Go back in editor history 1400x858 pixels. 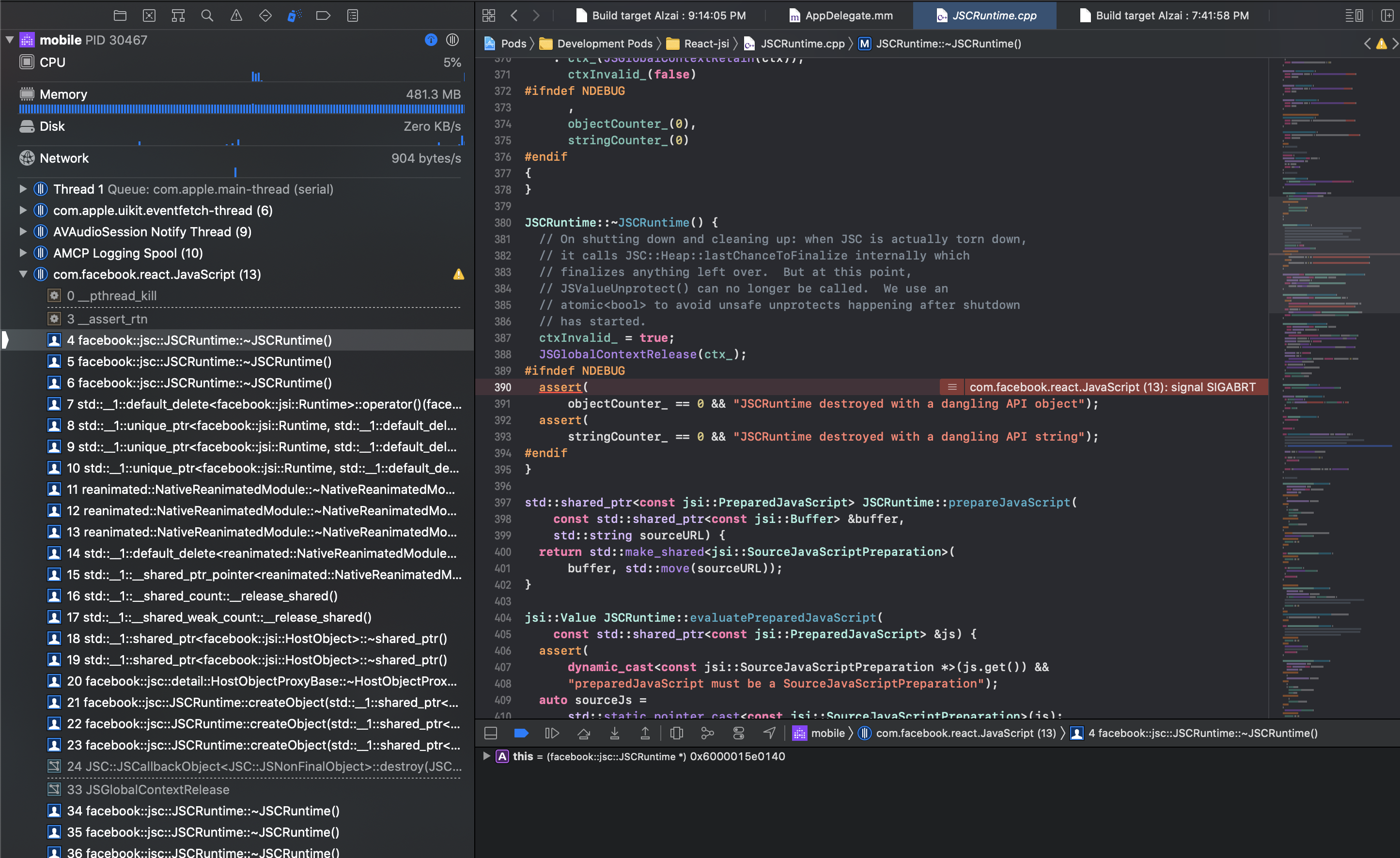coord(513,15)
